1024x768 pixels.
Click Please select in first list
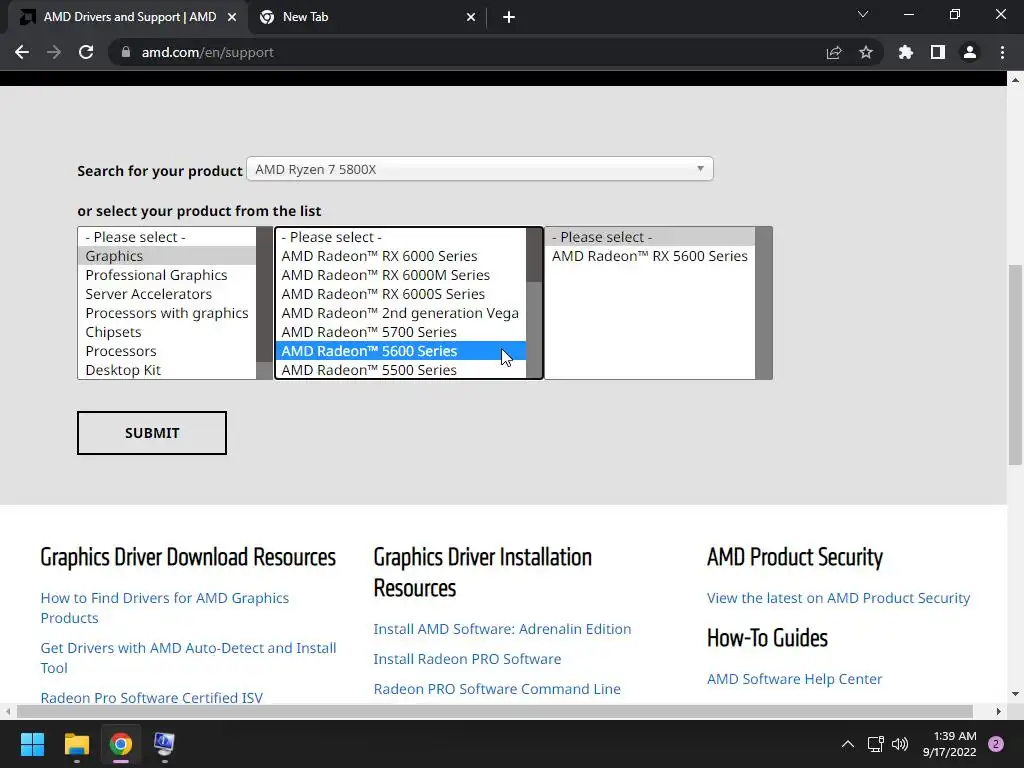tap(167, 237)
